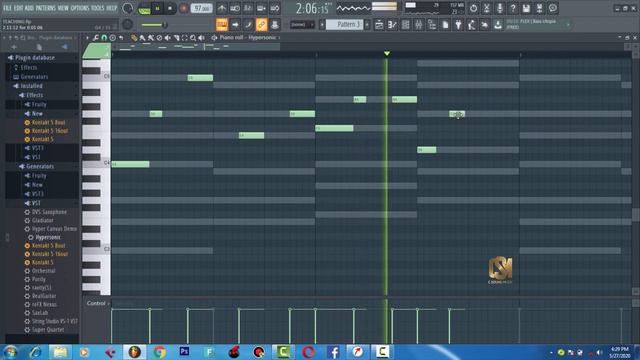This screenshot has height=360, width=640.
Task: Toggle the typing keyboard to piano button
Action: click(x=222, y=24)
